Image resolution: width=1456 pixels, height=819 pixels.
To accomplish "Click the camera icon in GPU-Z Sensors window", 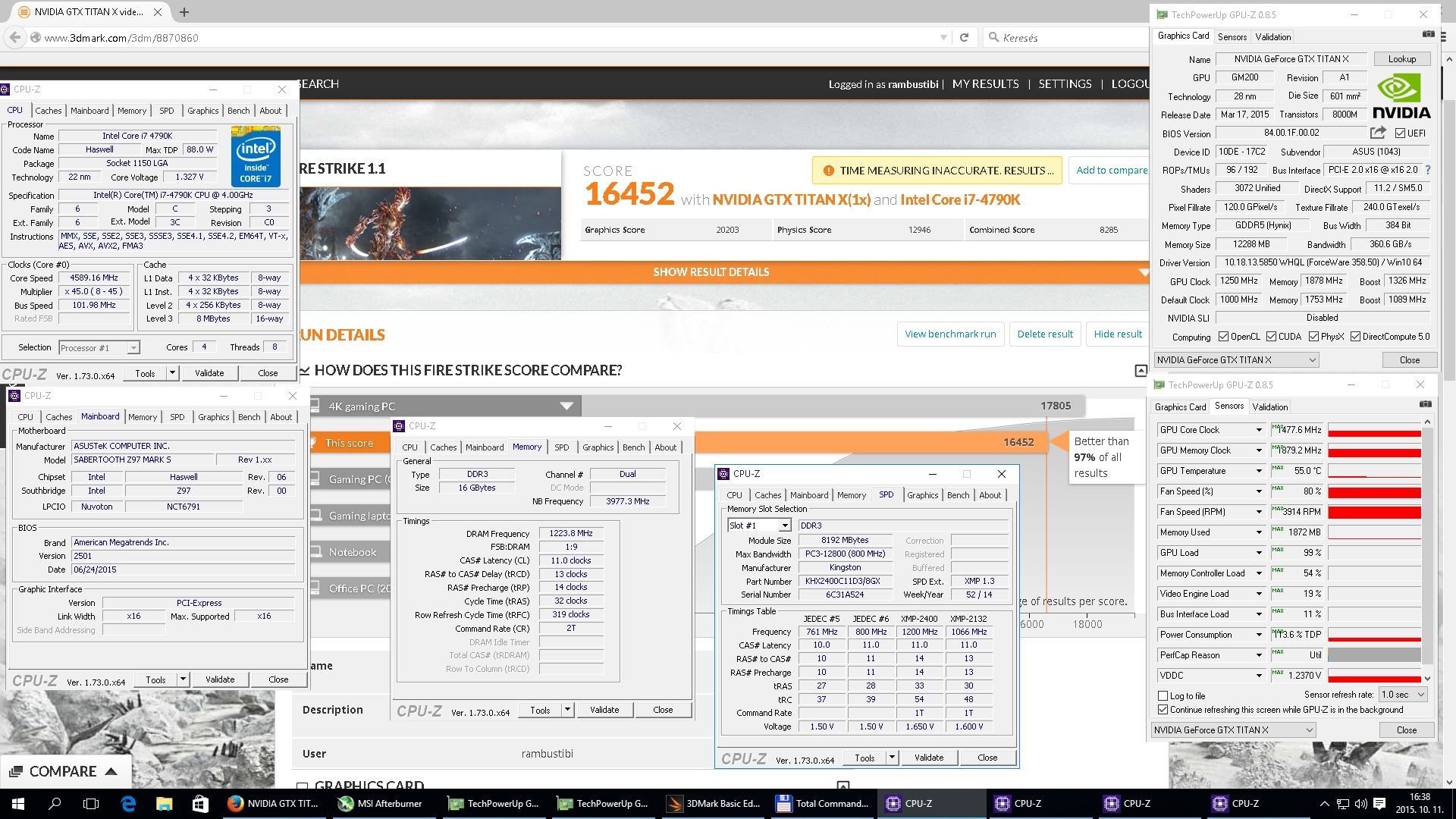I will 1425,404.
